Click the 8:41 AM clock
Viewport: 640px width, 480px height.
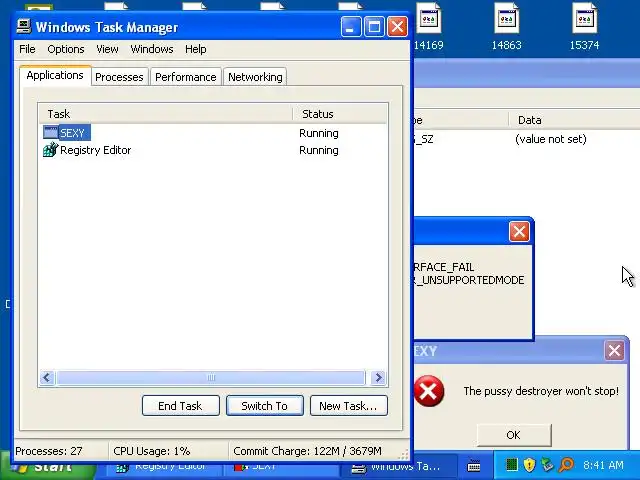[603, 465]
